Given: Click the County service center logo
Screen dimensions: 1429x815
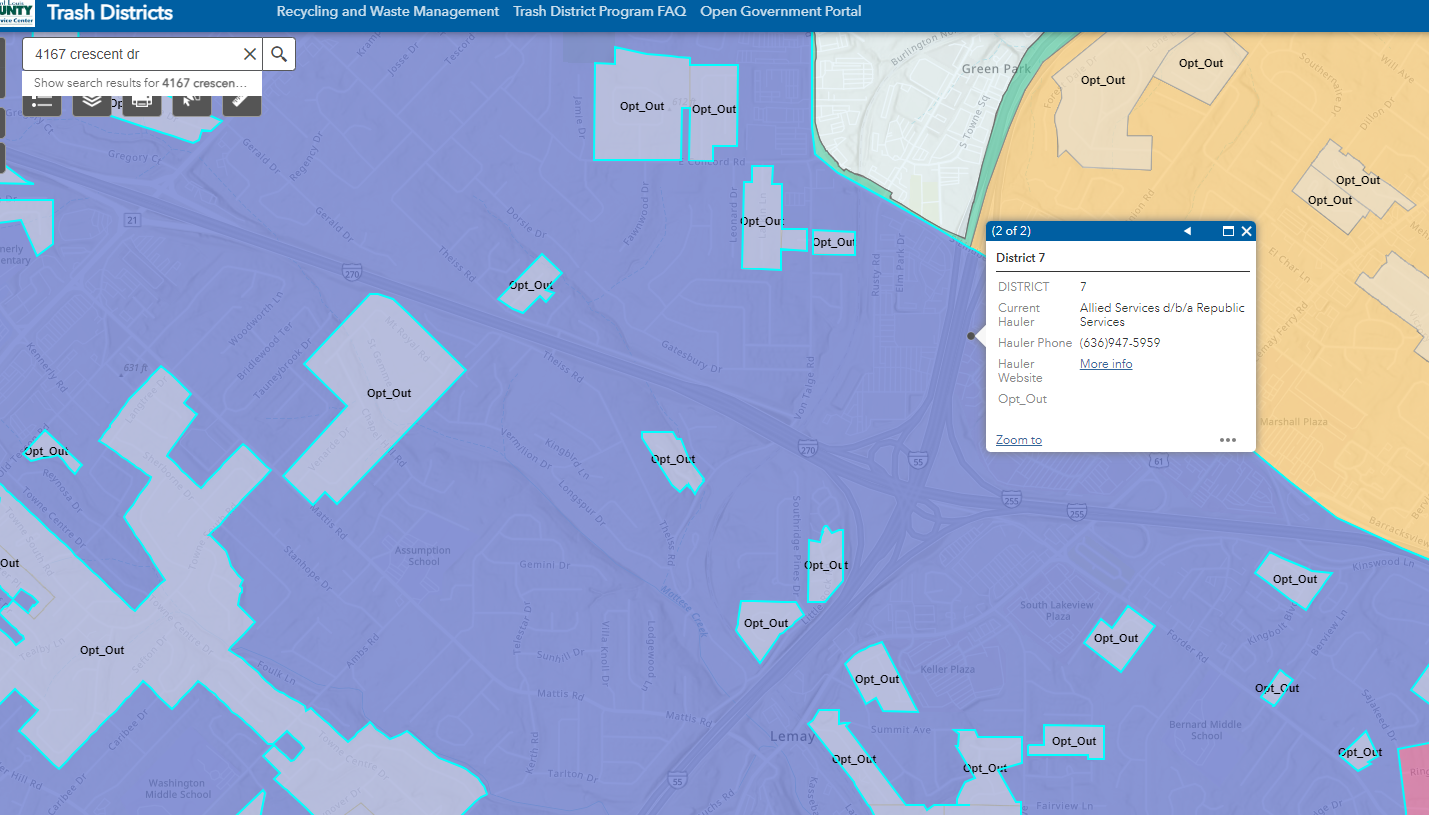Looking at the screenshot, I should point(15,12).
